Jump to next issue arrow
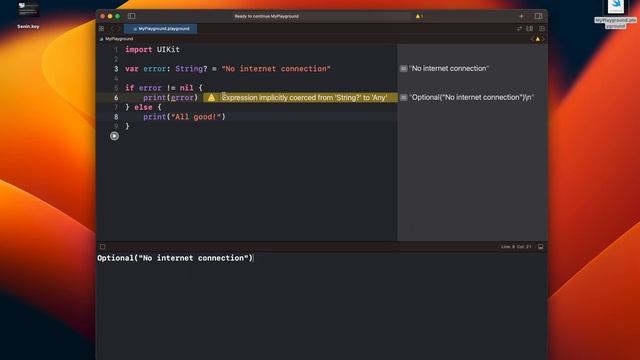 pos(543,39)
